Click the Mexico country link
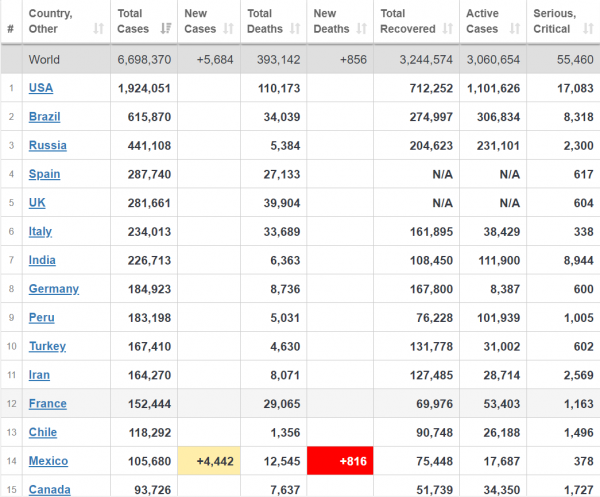The height and width of the screenshot is (497, 600). pyautogui.click(x=48, y=461)
